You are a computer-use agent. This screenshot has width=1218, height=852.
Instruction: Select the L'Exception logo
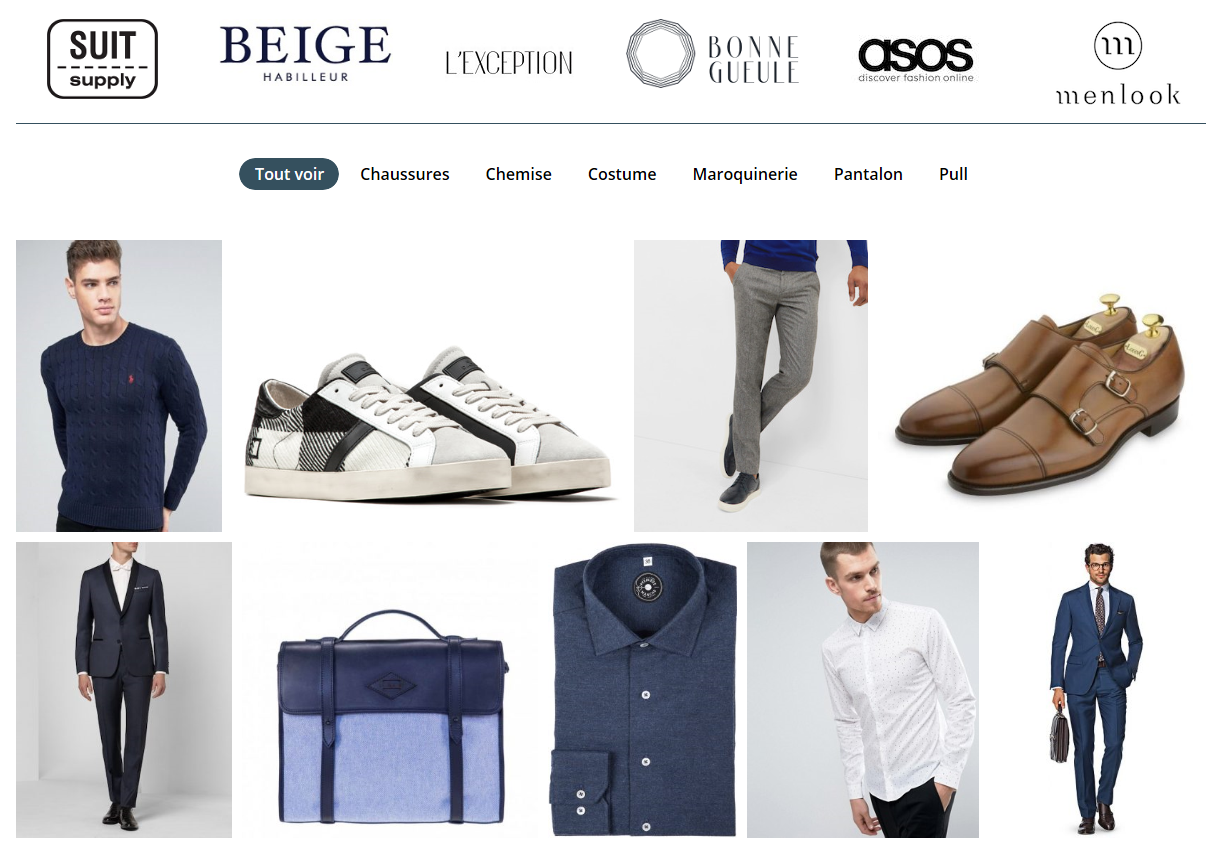(509, 63)
